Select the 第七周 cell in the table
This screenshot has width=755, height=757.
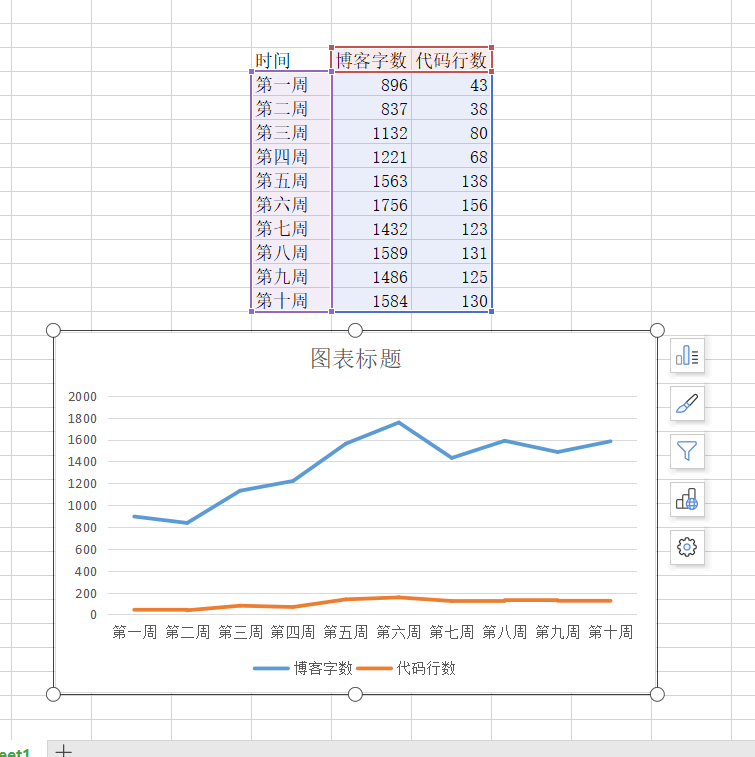pos(292,228)
